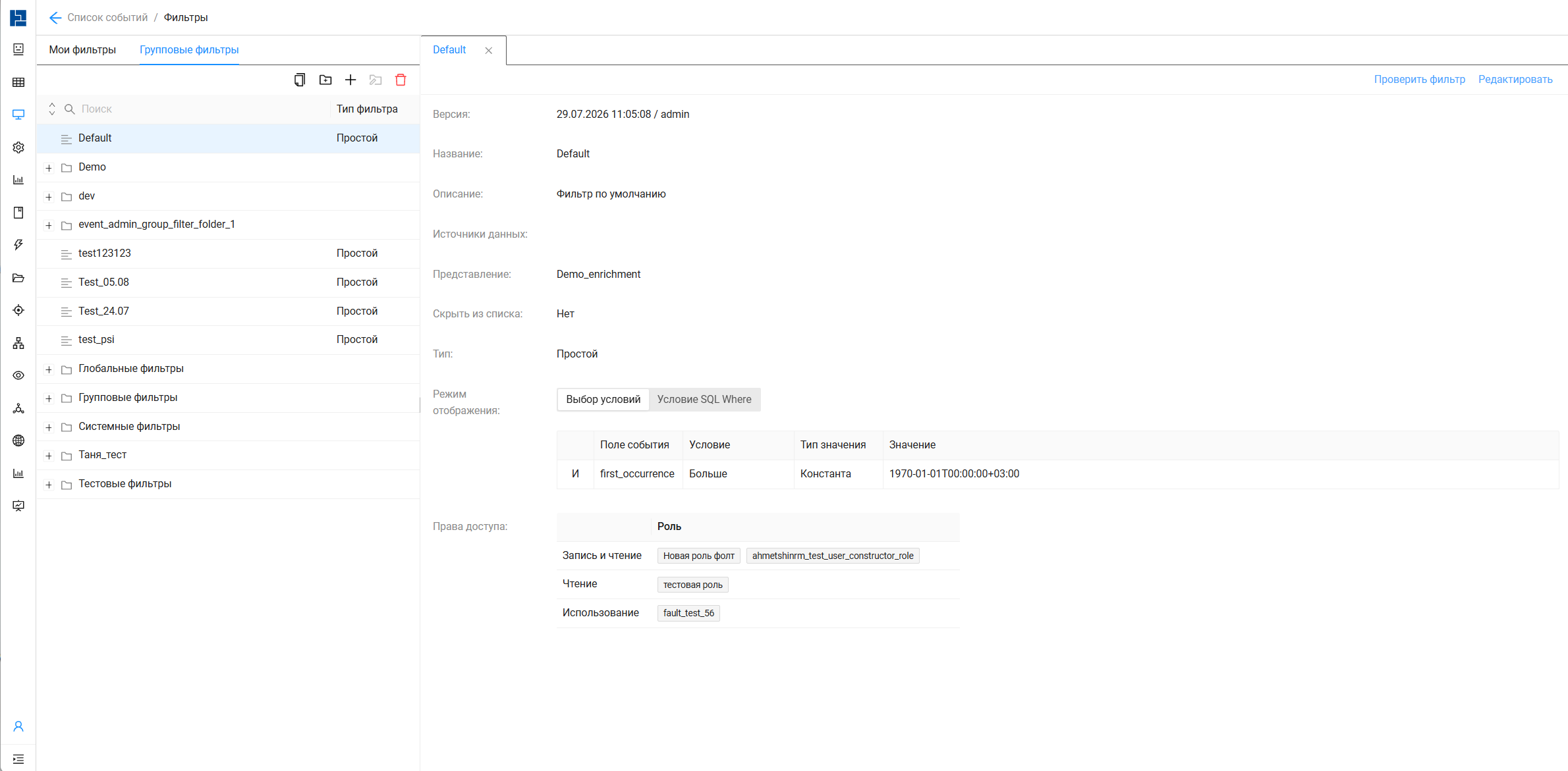Open the crosshair target sidebar icon

(18, 310)
